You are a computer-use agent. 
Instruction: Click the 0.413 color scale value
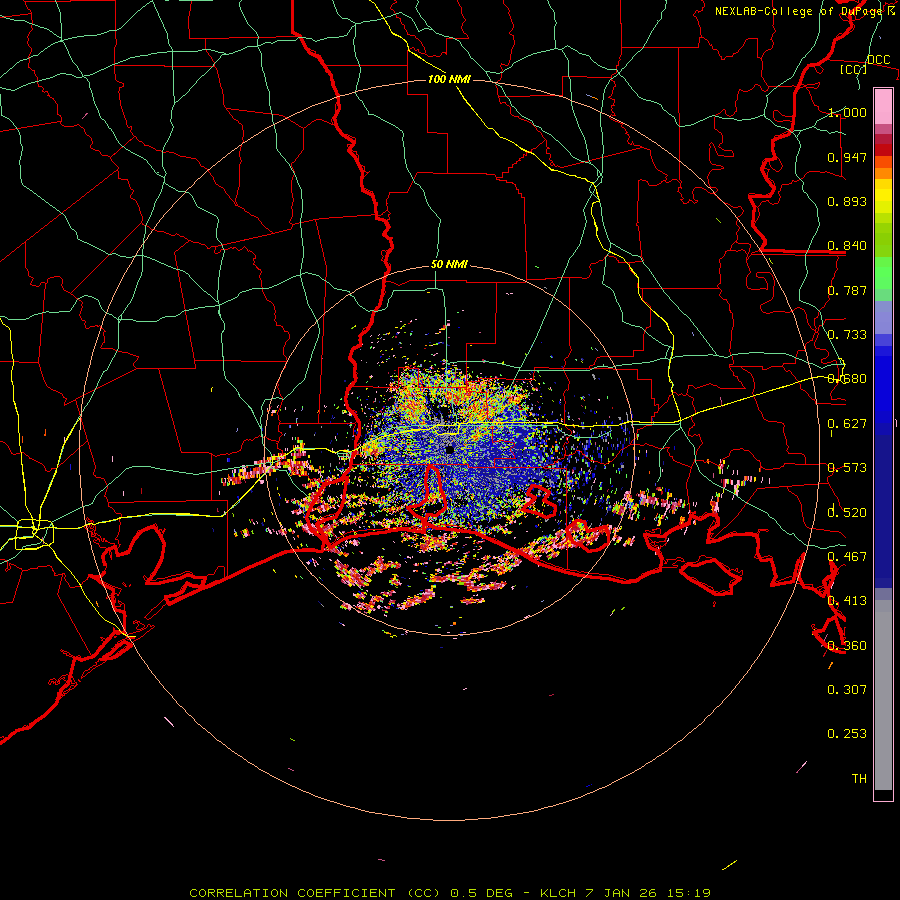coord(847,601)
